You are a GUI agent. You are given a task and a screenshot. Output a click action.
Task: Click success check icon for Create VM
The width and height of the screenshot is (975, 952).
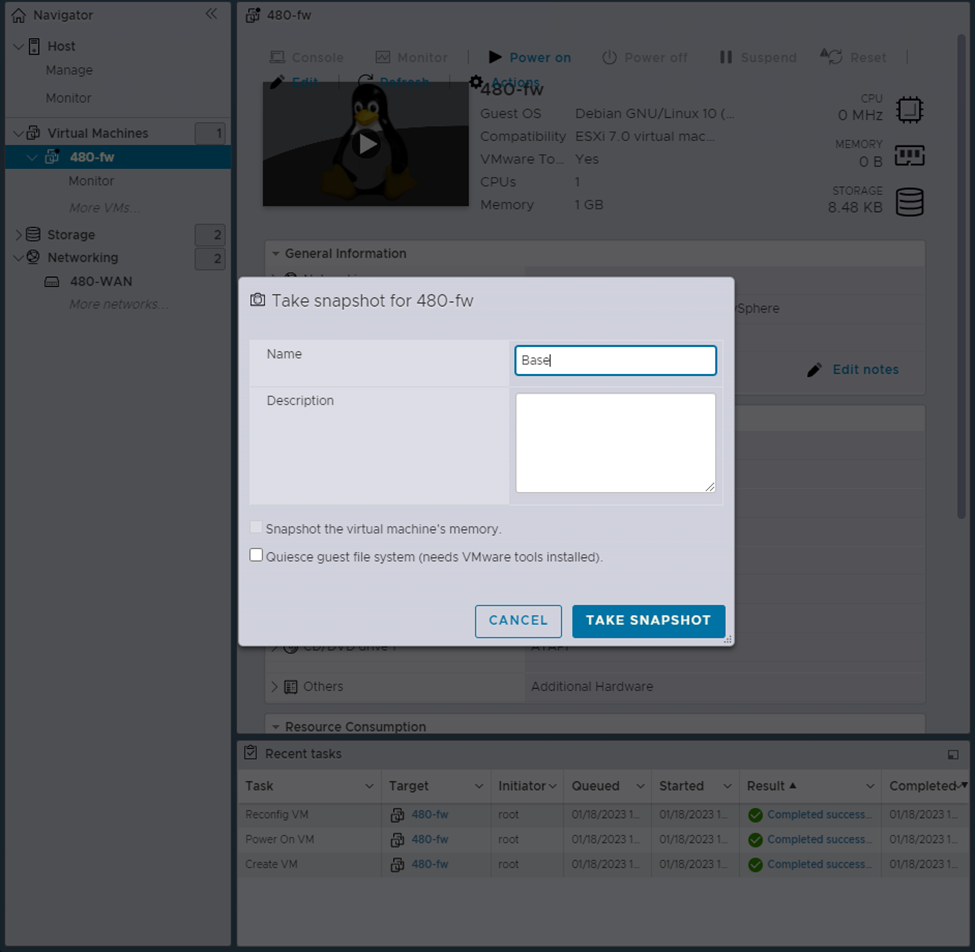pos(756,865)
